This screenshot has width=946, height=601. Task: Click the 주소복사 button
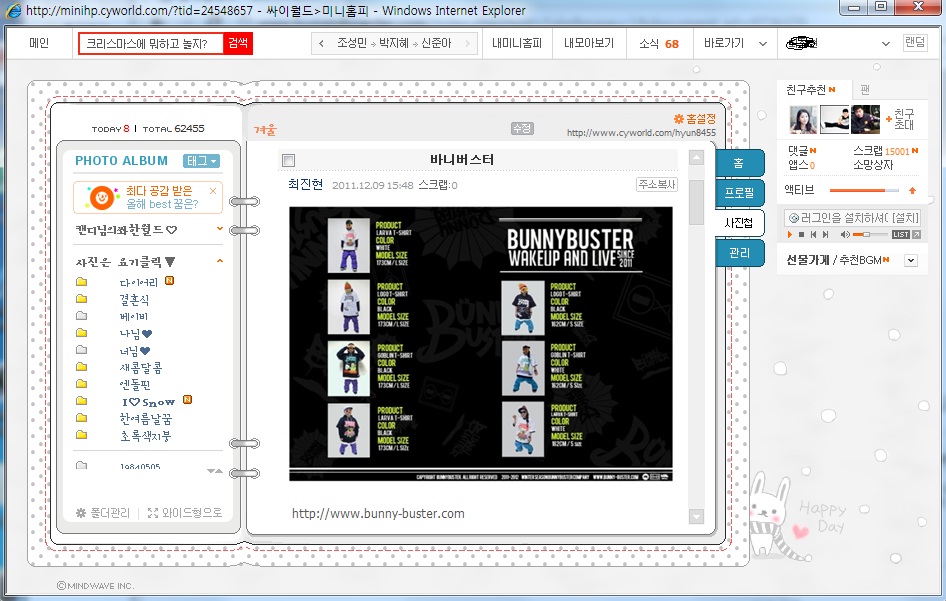[657, 185]
